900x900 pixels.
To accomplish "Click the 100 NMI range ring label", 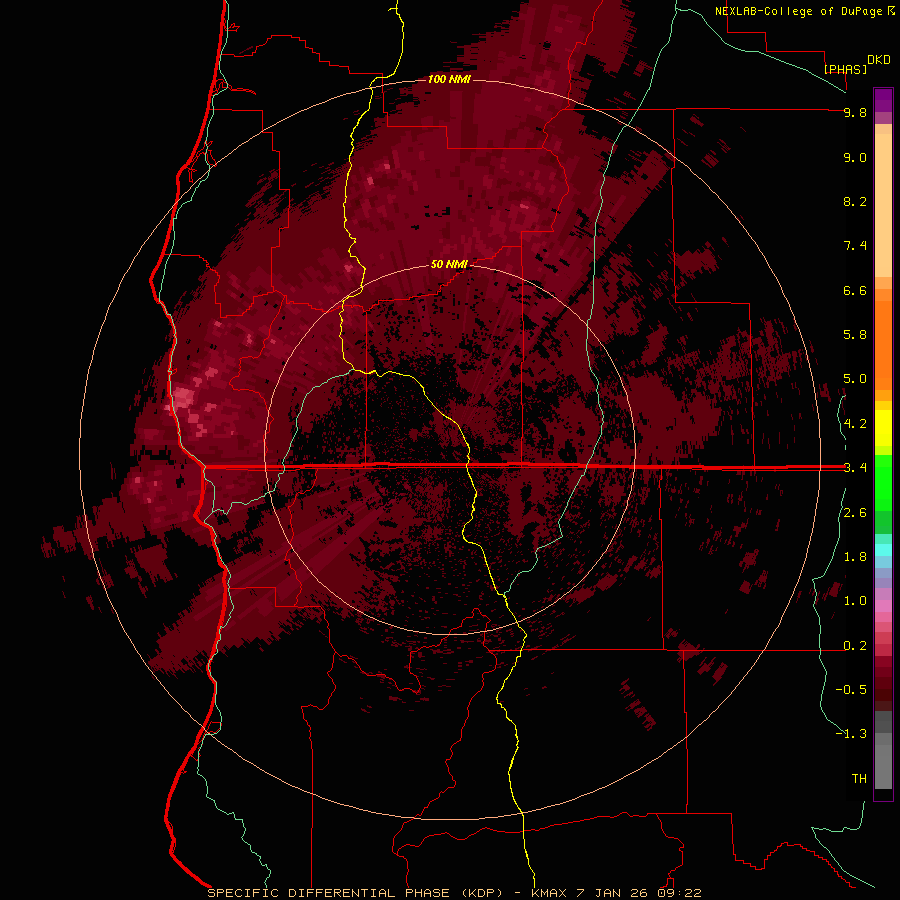I will point(449,79).
